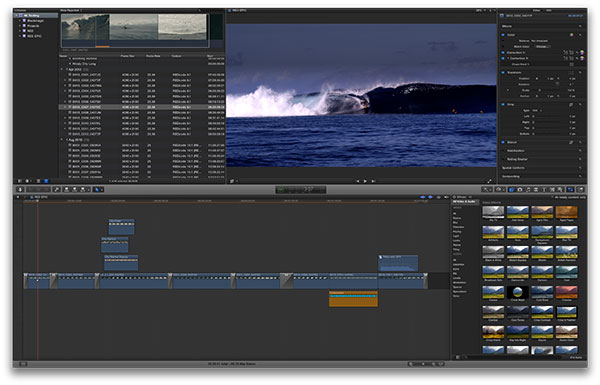Screen dimensions: 600x385
Task: Disable the Transform checkbox
Action: click(503, 72)
